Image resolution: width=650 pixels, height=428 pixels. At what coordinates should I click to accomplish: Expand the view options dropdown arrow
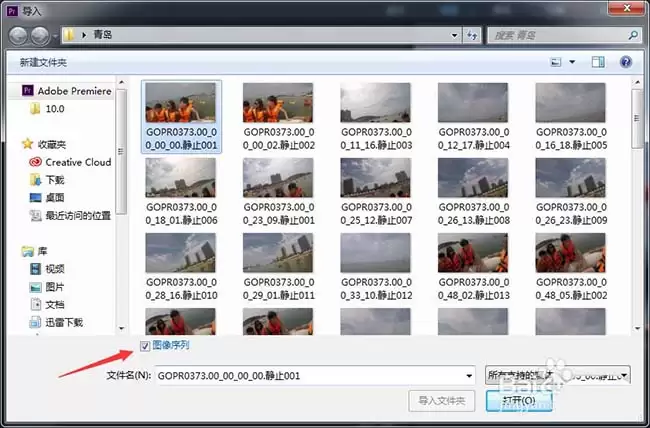573,62
